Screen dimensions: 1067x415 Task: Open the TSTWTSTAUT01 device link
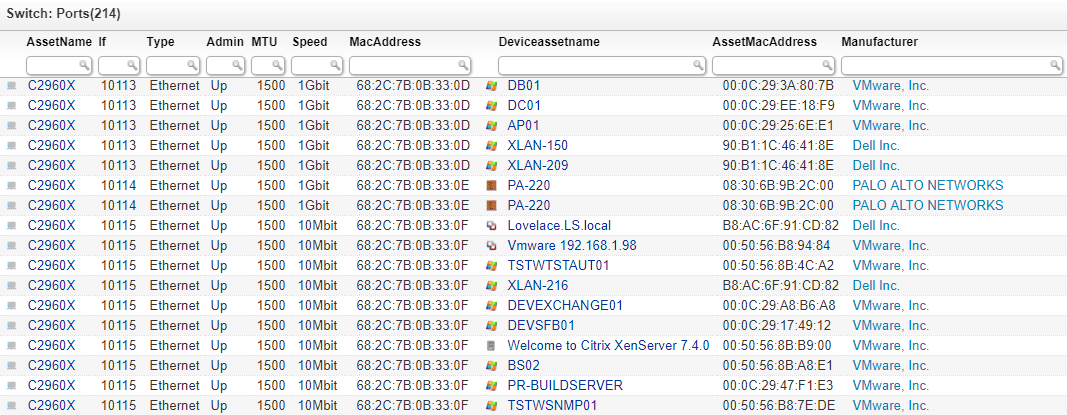pos(559,265)
